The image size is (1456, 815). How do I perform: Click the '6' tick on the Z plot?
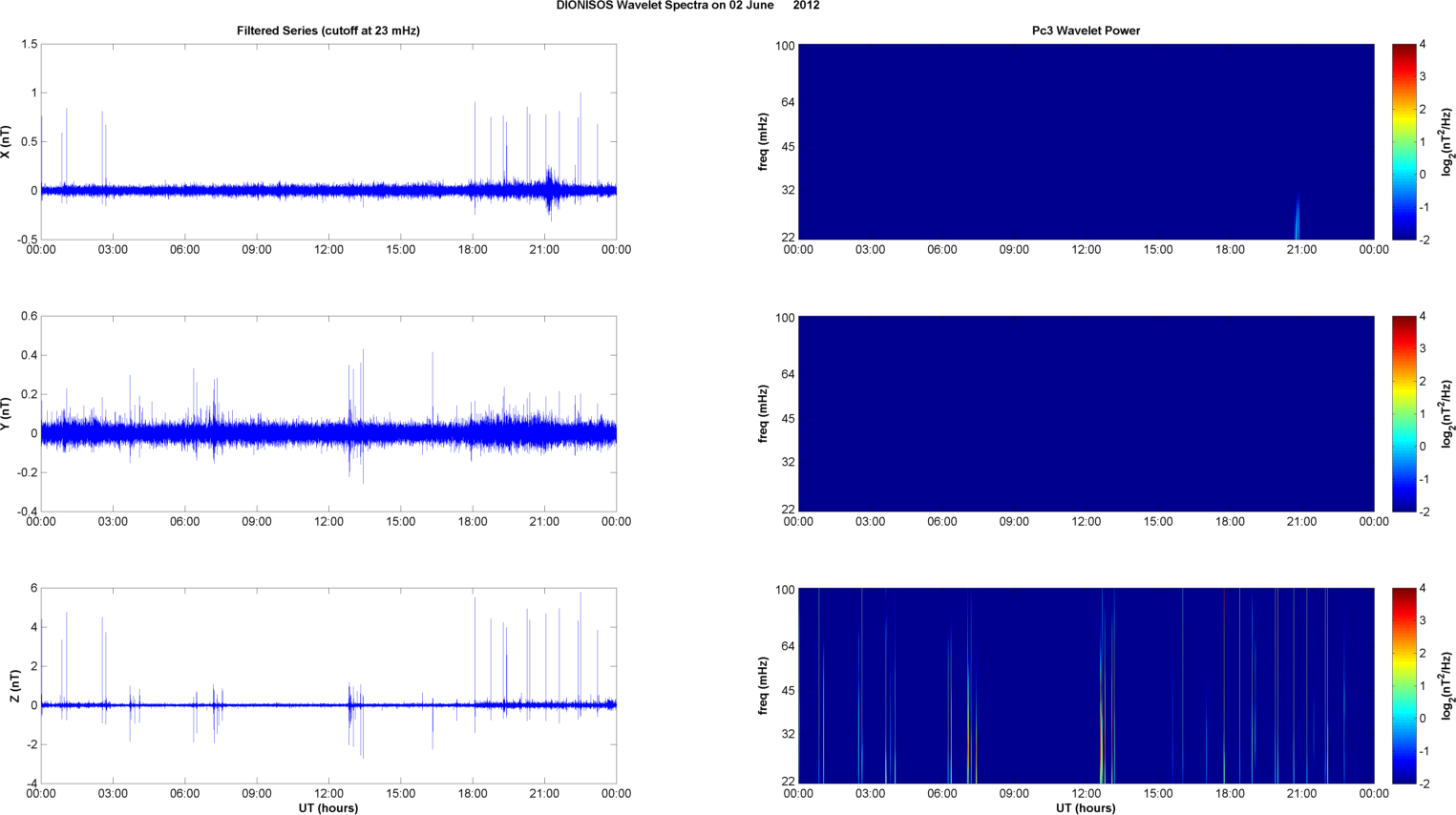coord(33,589)
